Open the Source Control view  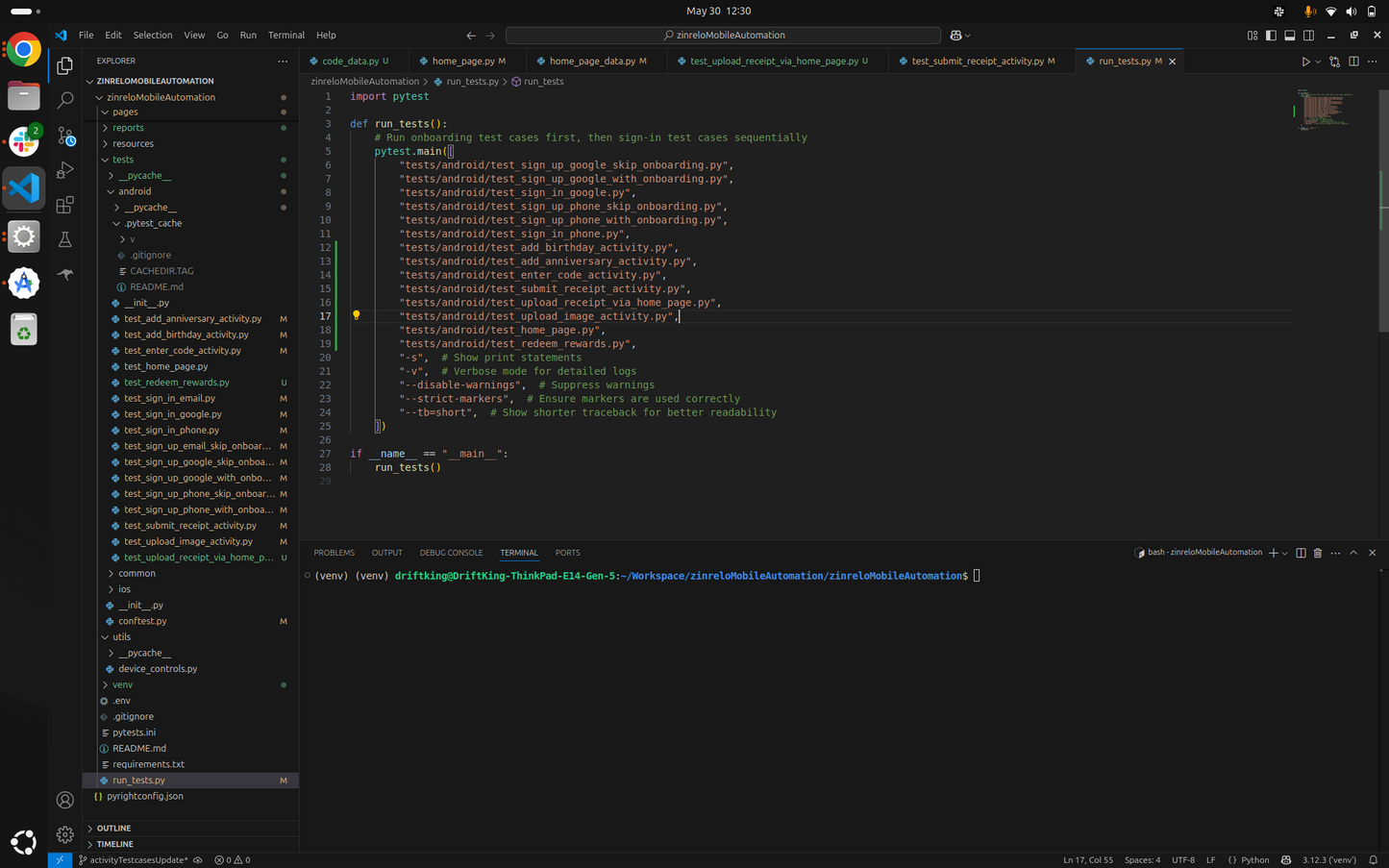point(65,136)
